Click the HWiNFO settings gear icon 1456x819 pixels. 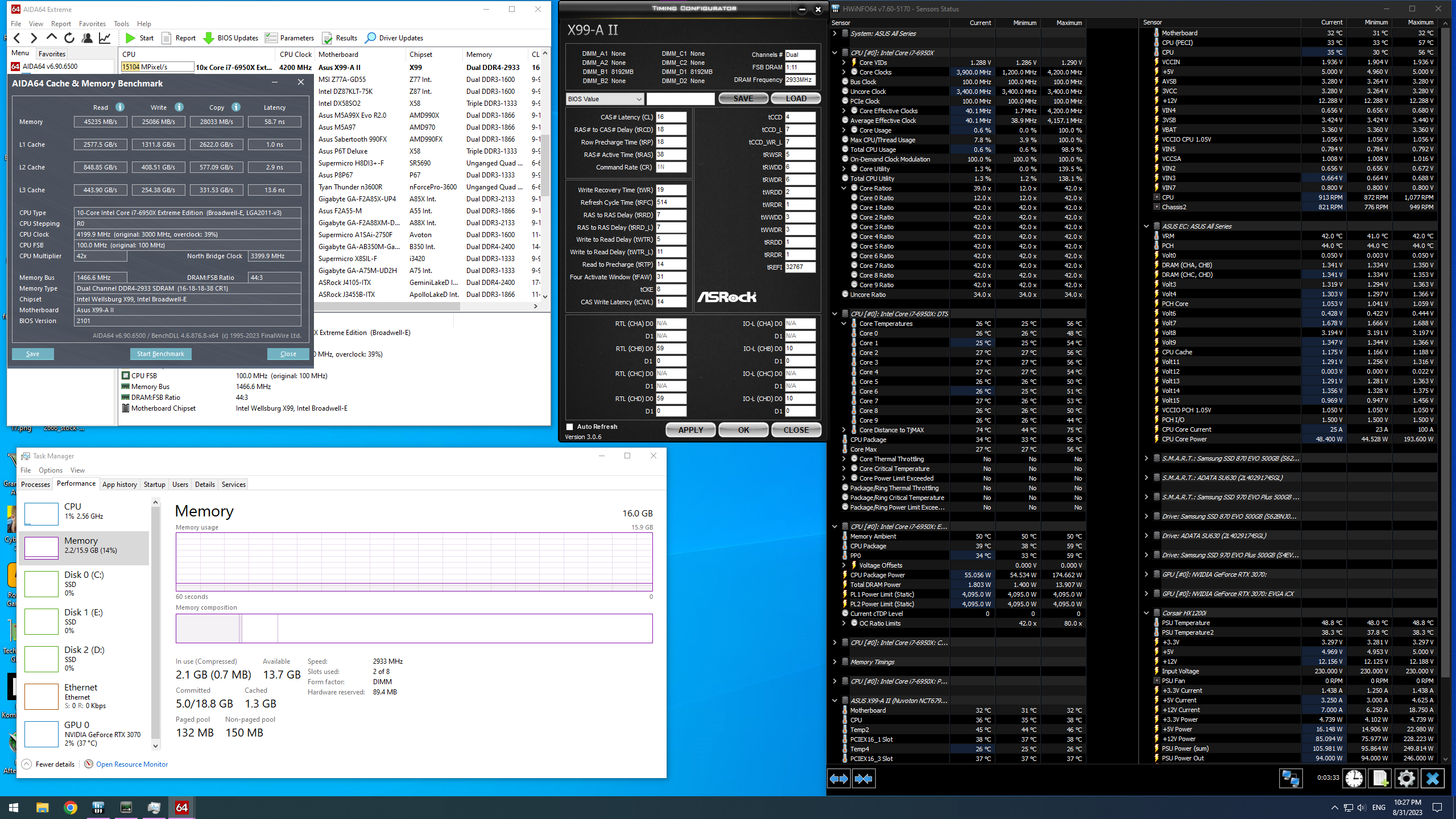[x=1406, y=778]
